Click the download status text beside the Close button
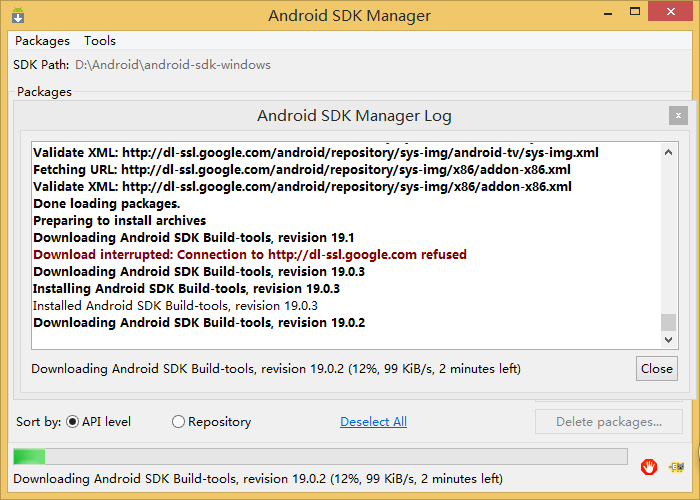The width and height of the screenshot is (700, 500). tap(276, 369)
